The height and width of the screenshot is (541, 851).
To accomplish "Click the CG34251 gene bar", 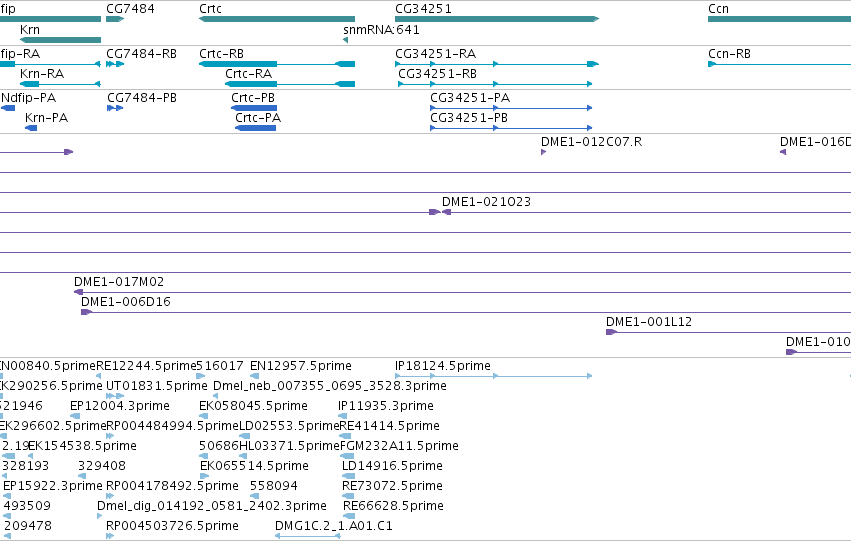I will (x=497, y=19).
